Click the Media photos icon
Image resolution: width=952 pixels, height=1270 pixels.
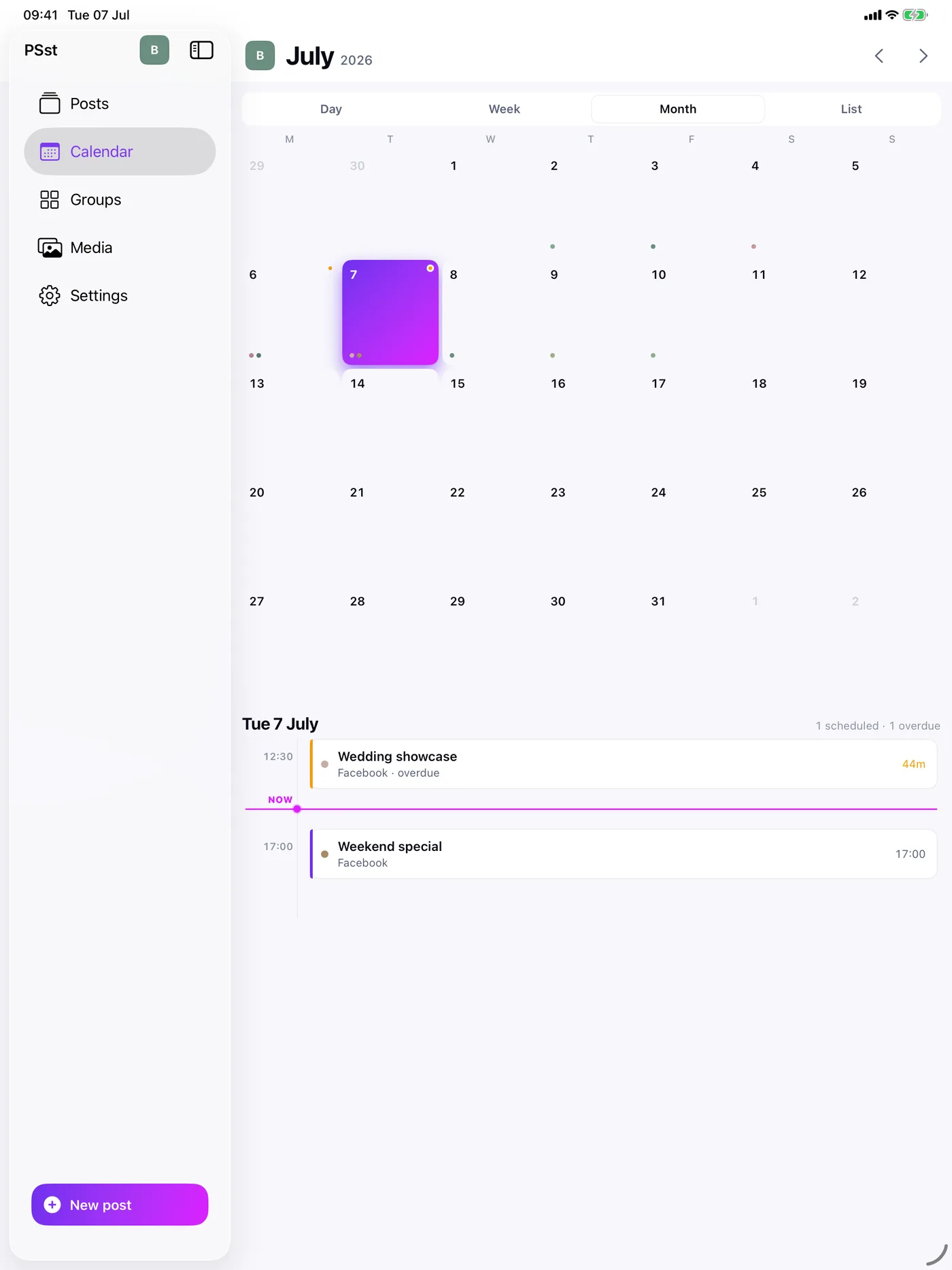tap(50, 248)
